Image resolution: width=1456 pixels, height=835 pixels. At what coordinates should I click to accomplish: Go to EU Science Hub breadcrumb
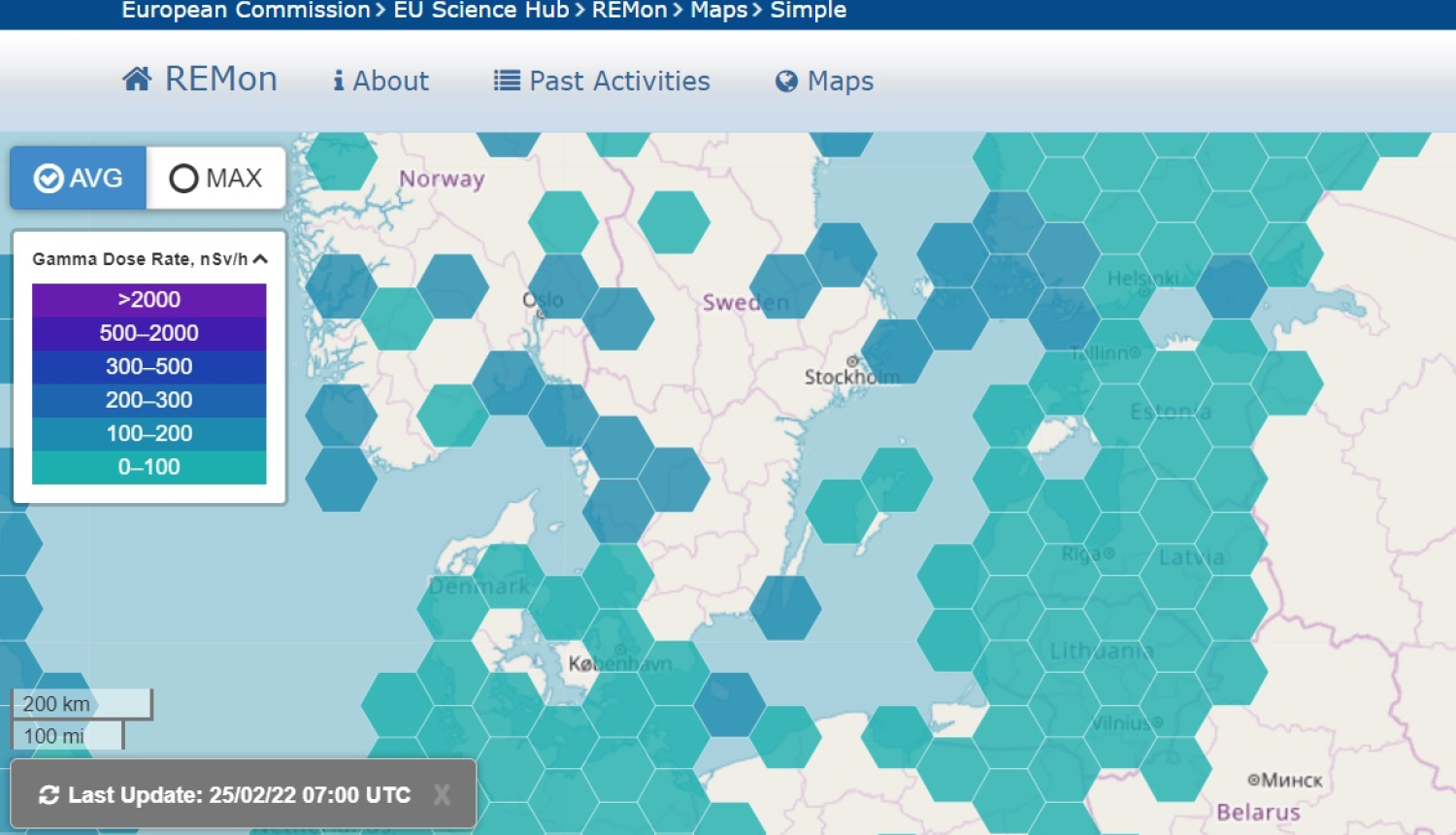click(480, 11)
